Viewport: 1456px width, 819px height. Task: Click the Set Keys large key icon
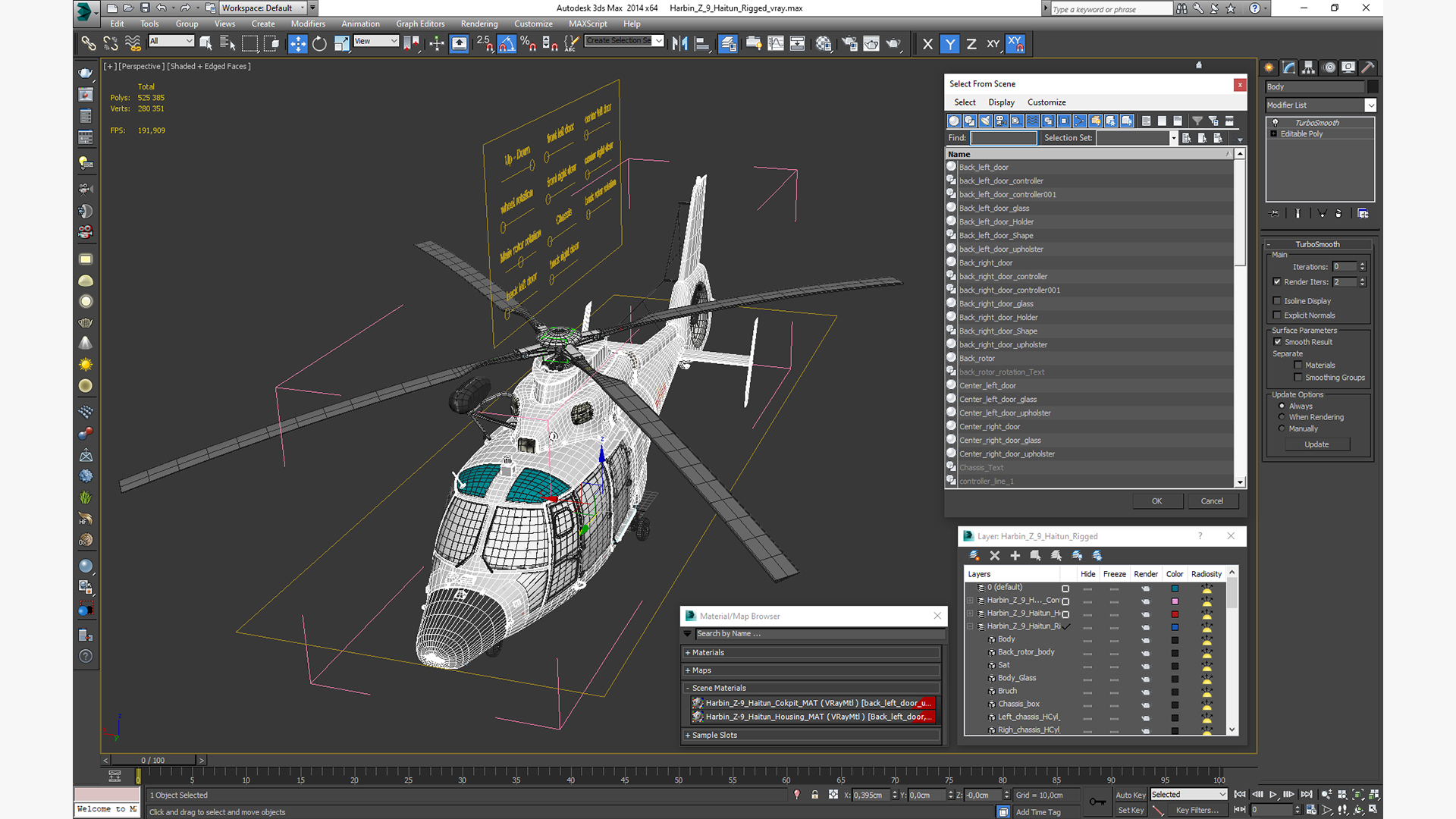click(1097, 802)
